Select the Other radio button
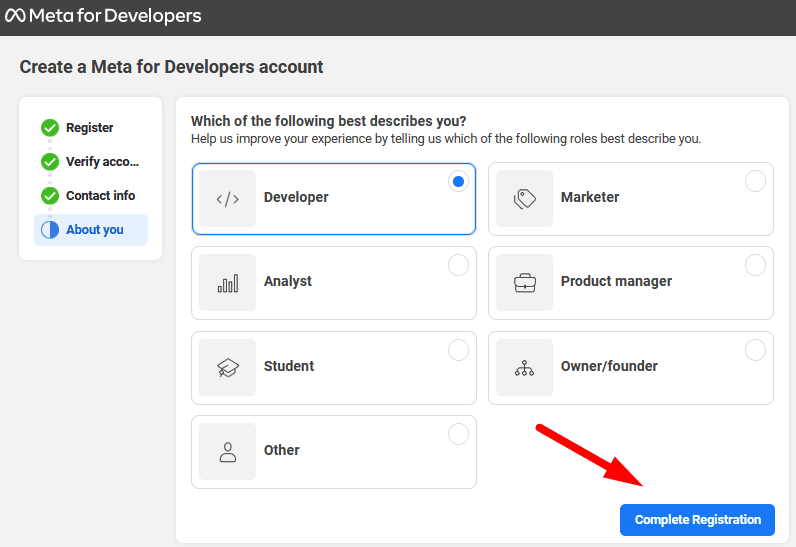The height and width of the screenshot is (547, 796). [x=458, y=434]
